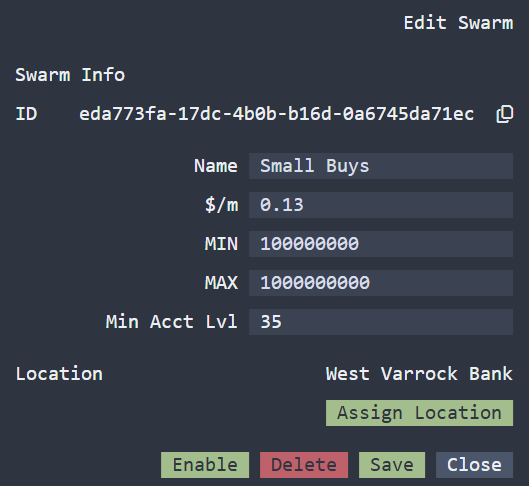This screenshot has height=486, width=529.
Task: Click the $/m label
Action: [x=222, y=205]
